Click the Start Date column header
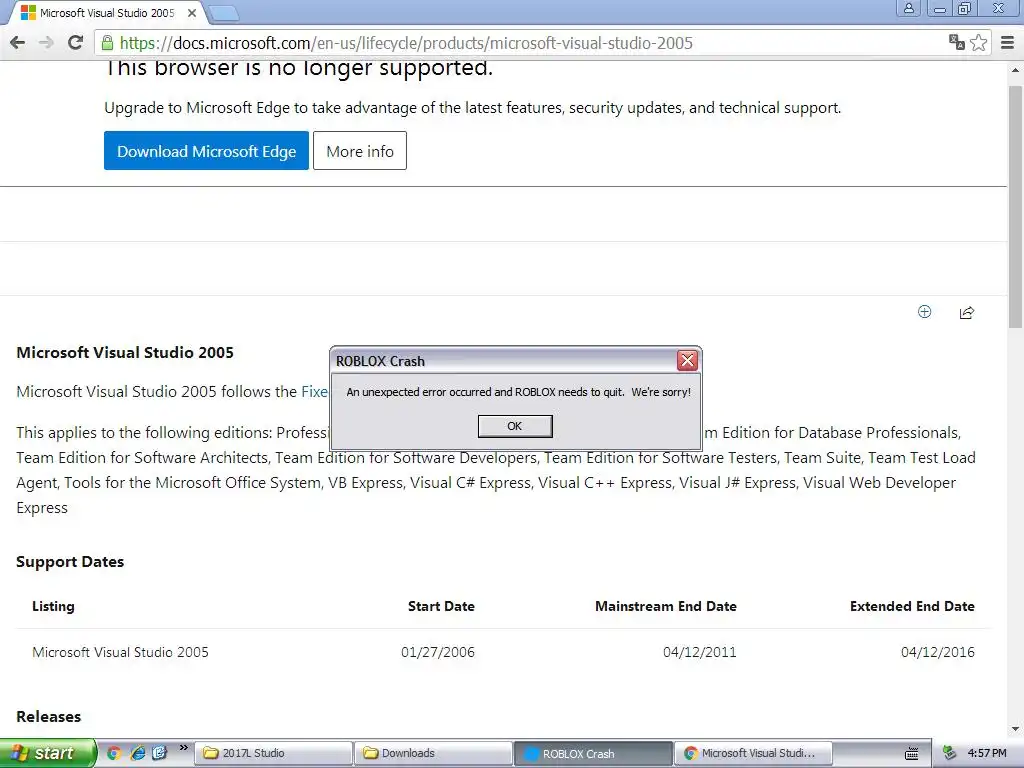 [441, 606]
